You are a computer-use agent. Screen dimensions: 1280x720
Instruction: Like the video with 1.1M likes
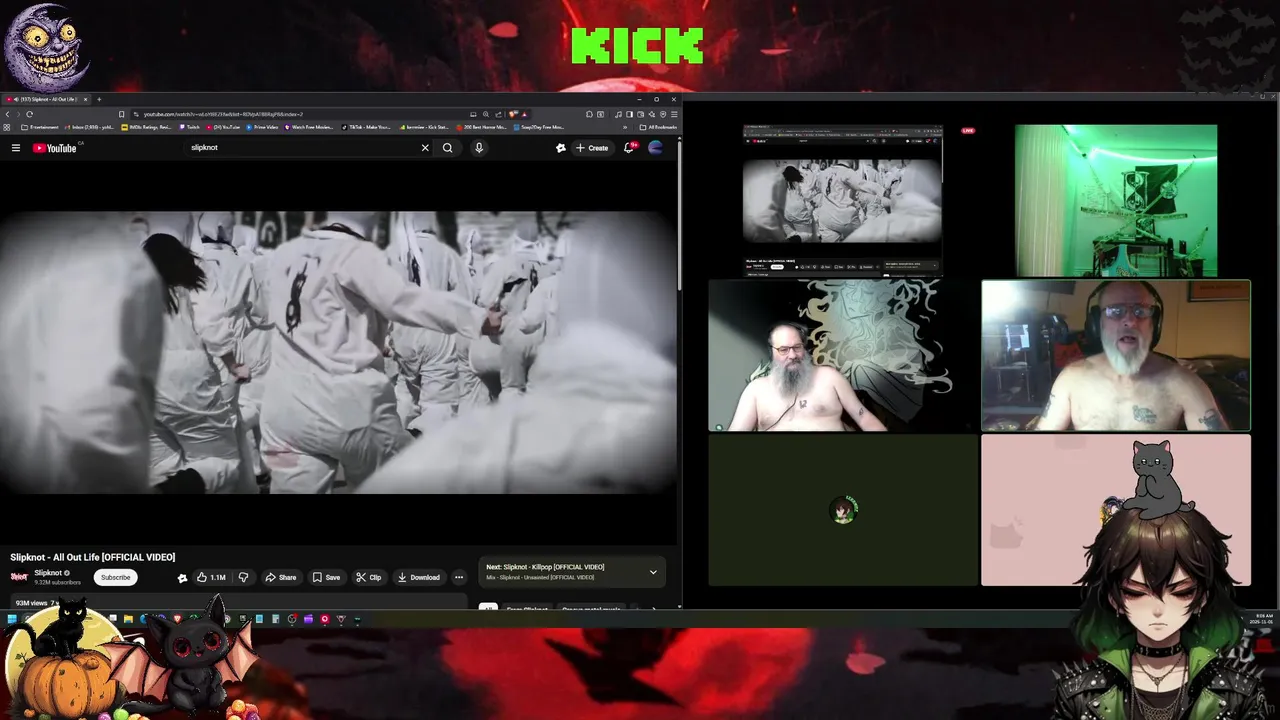point(211,577)
